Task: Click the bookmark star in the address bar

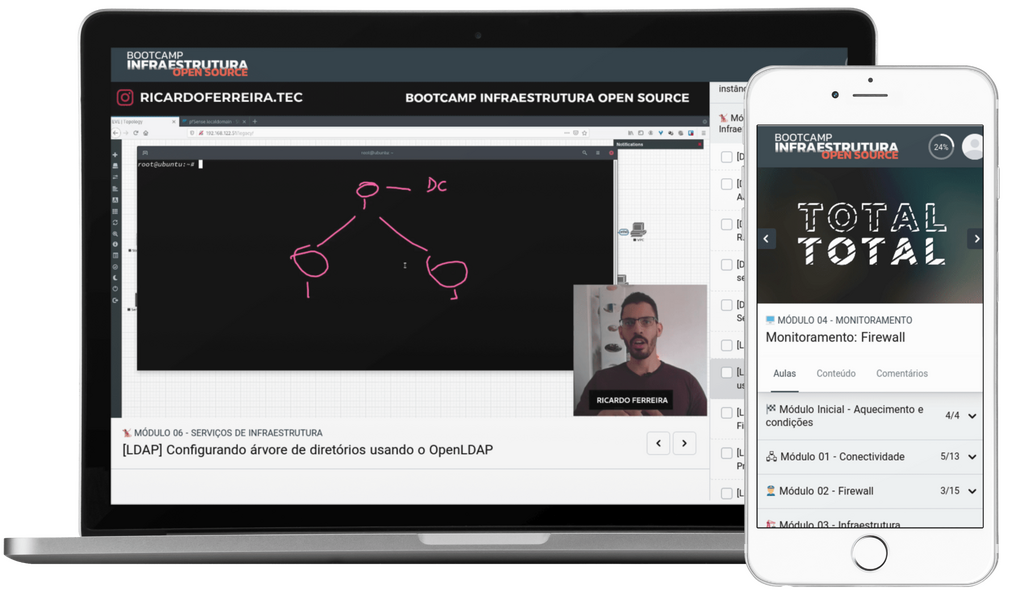Action: tap(584, 133)
